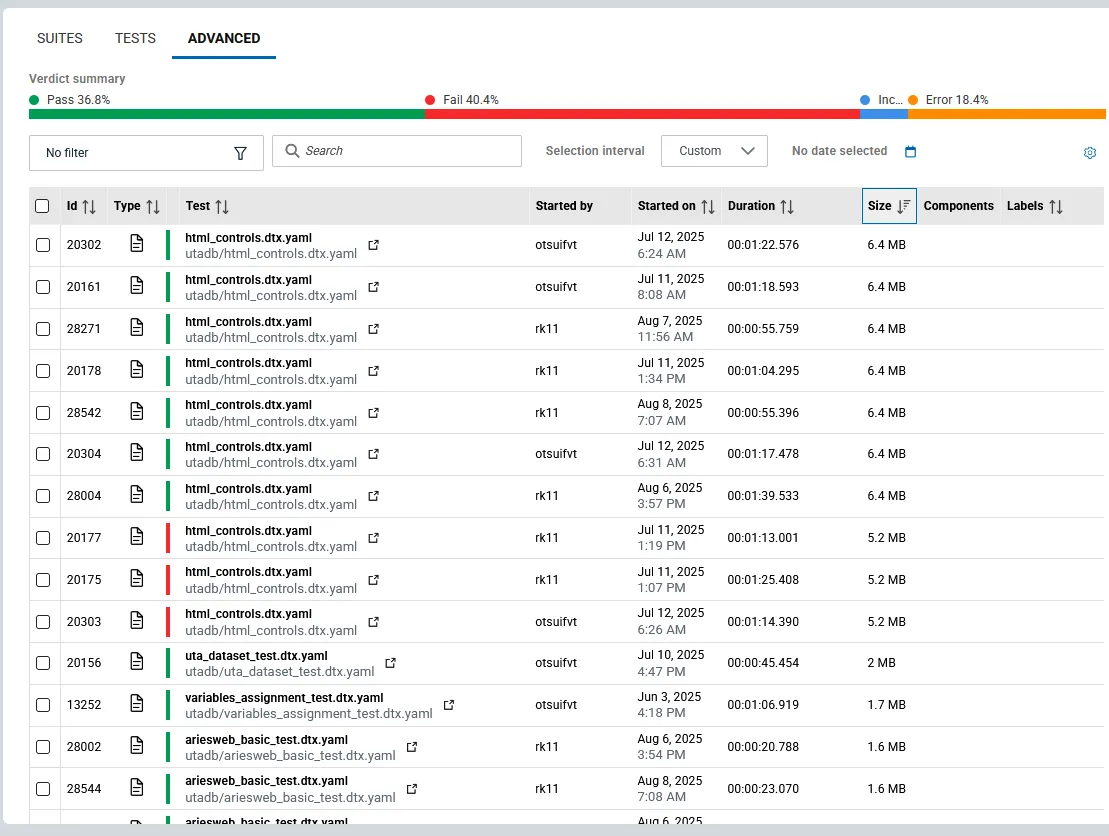Click the document type icon for test 20302

click(134, 244)
